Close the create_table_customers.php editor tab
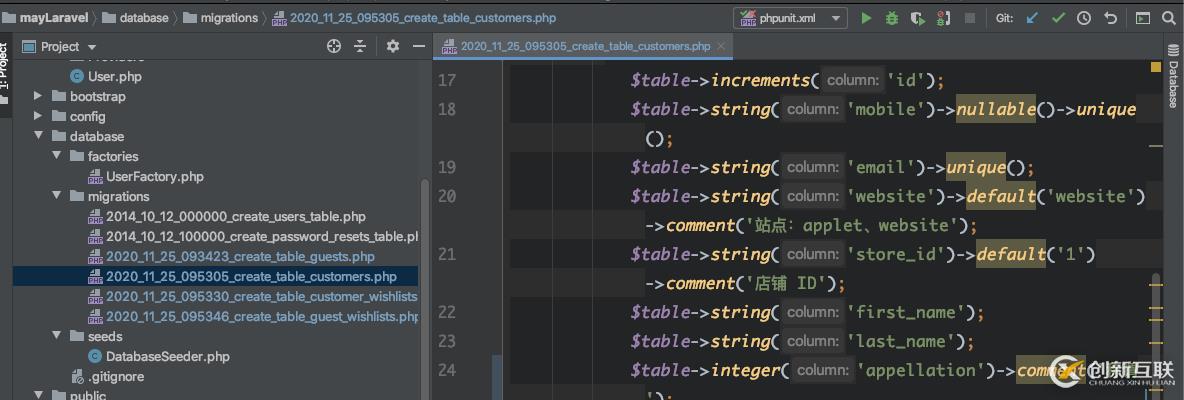The height and width of the screenshot is (400, 1184). [x=720, y=46]
